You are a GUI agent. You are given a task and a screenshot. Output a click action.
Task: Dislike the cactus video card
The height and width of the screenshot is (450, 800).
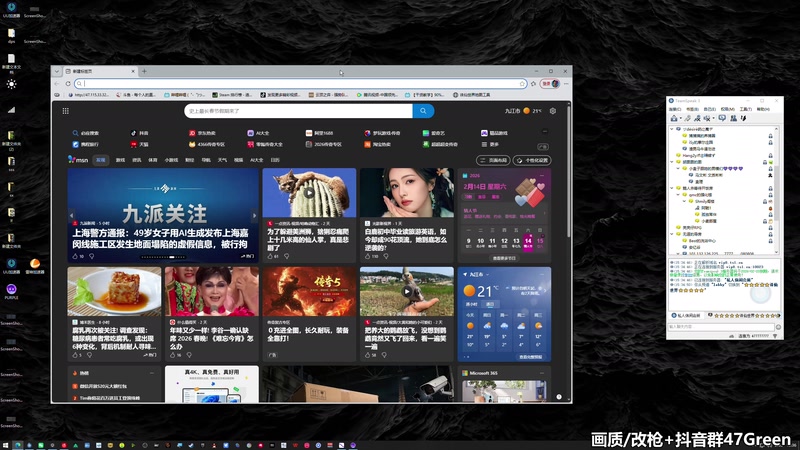pos(287,256)
